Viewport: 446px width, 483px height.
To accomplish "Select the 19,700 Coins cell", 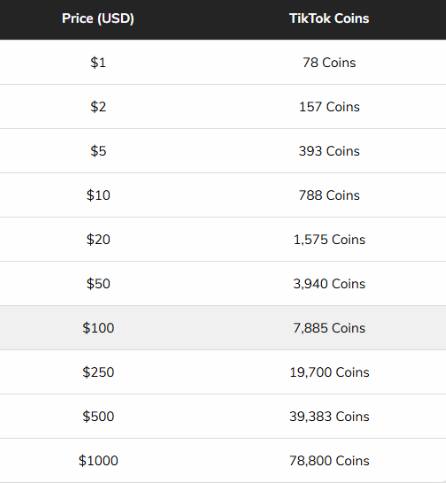I will click(x=329, y=372).
